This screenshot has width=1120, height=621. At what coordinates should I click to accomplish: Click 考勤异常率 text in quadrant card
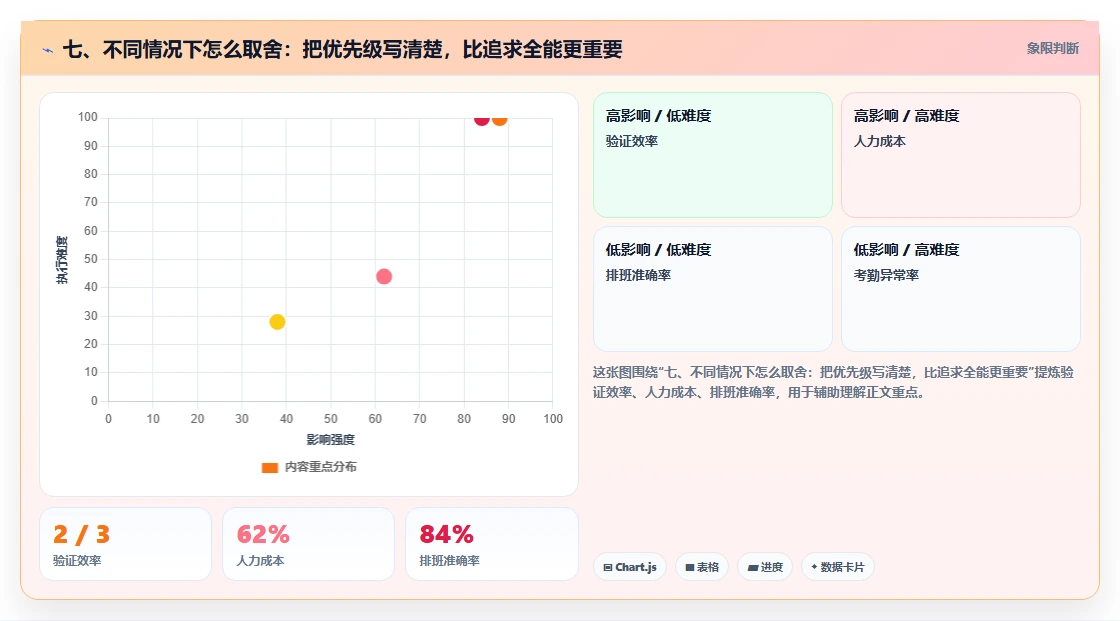(x=886, y=275)
